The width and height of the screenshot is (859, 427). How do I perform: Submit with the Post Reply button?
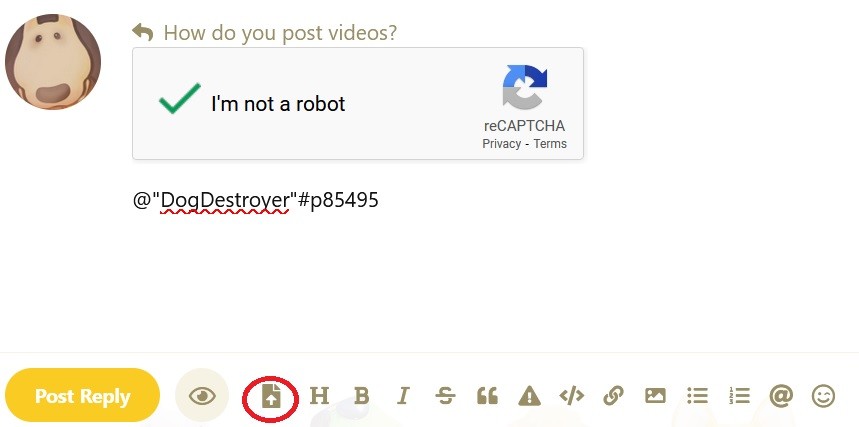click(x=82, y=395)
